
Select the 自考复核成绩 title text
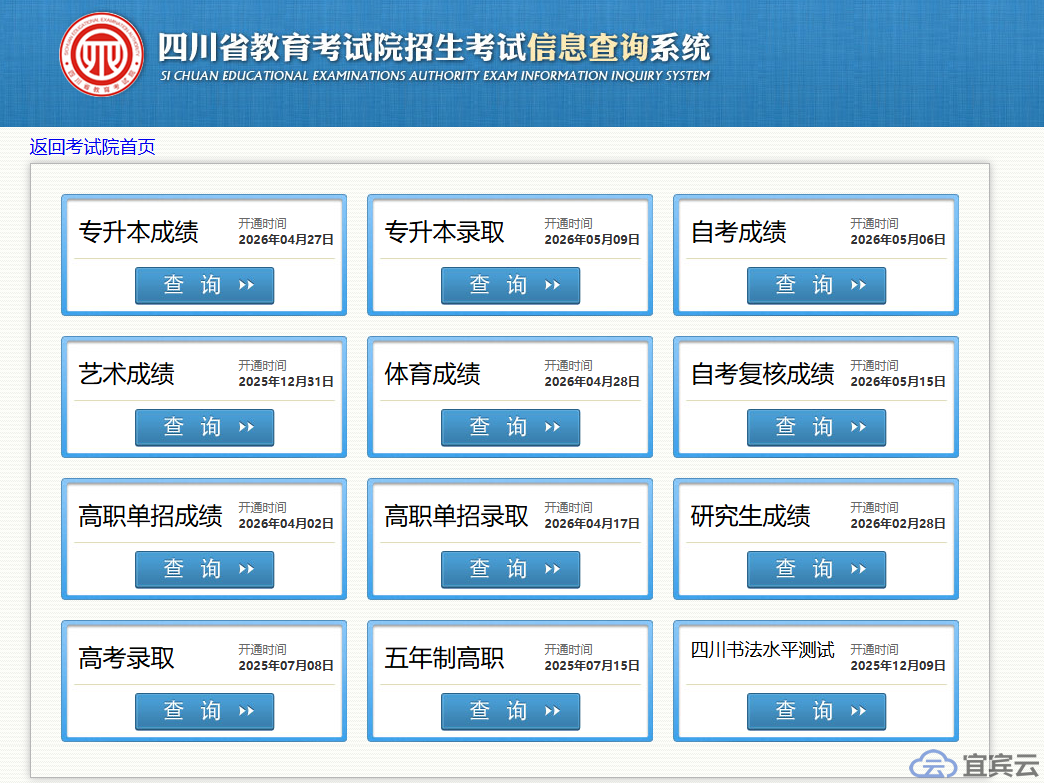tap(762, 374)
